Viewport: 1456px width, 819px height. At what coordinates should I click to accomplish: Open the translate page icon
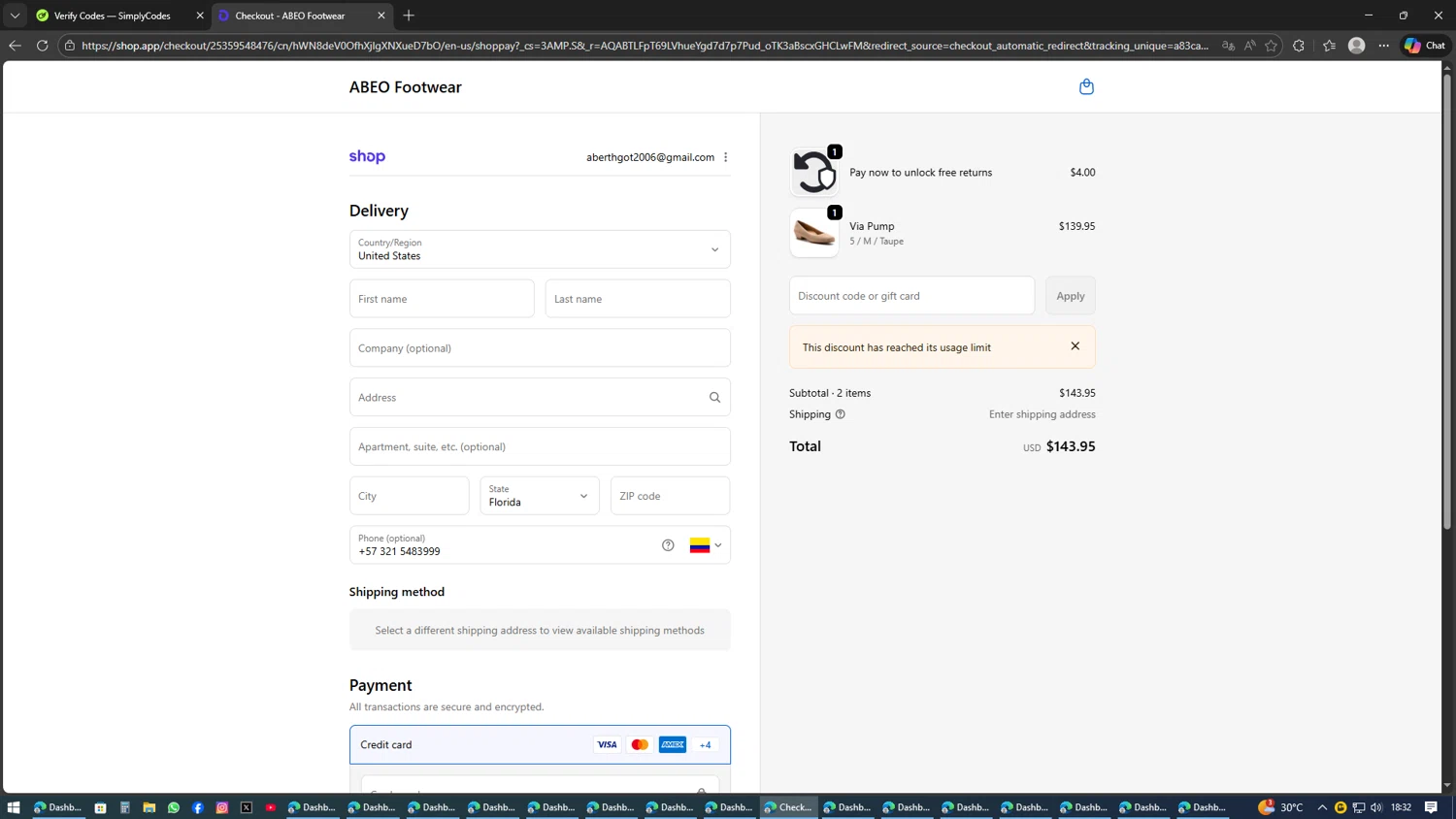1228,46
